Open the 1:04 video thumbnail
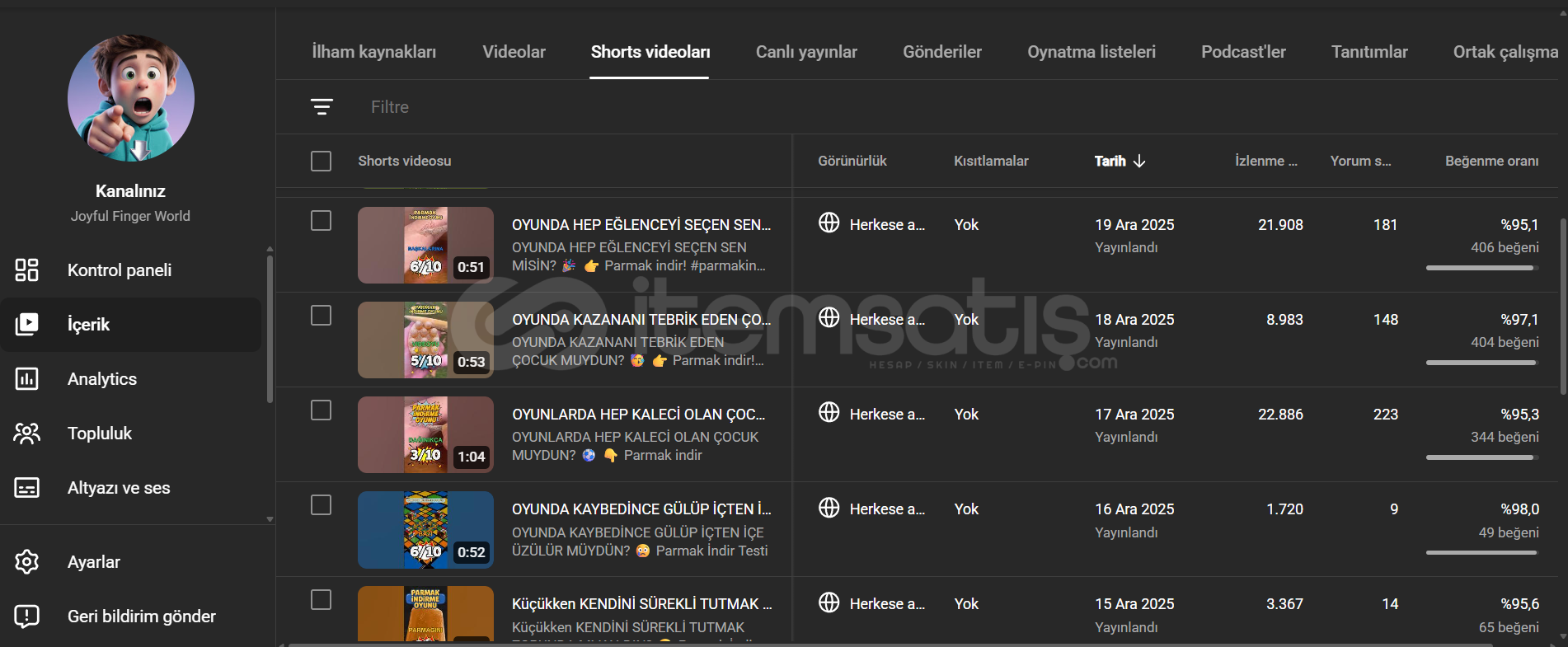The height and width of the screenshot is (647, 1568). click(x=425, y=434)
